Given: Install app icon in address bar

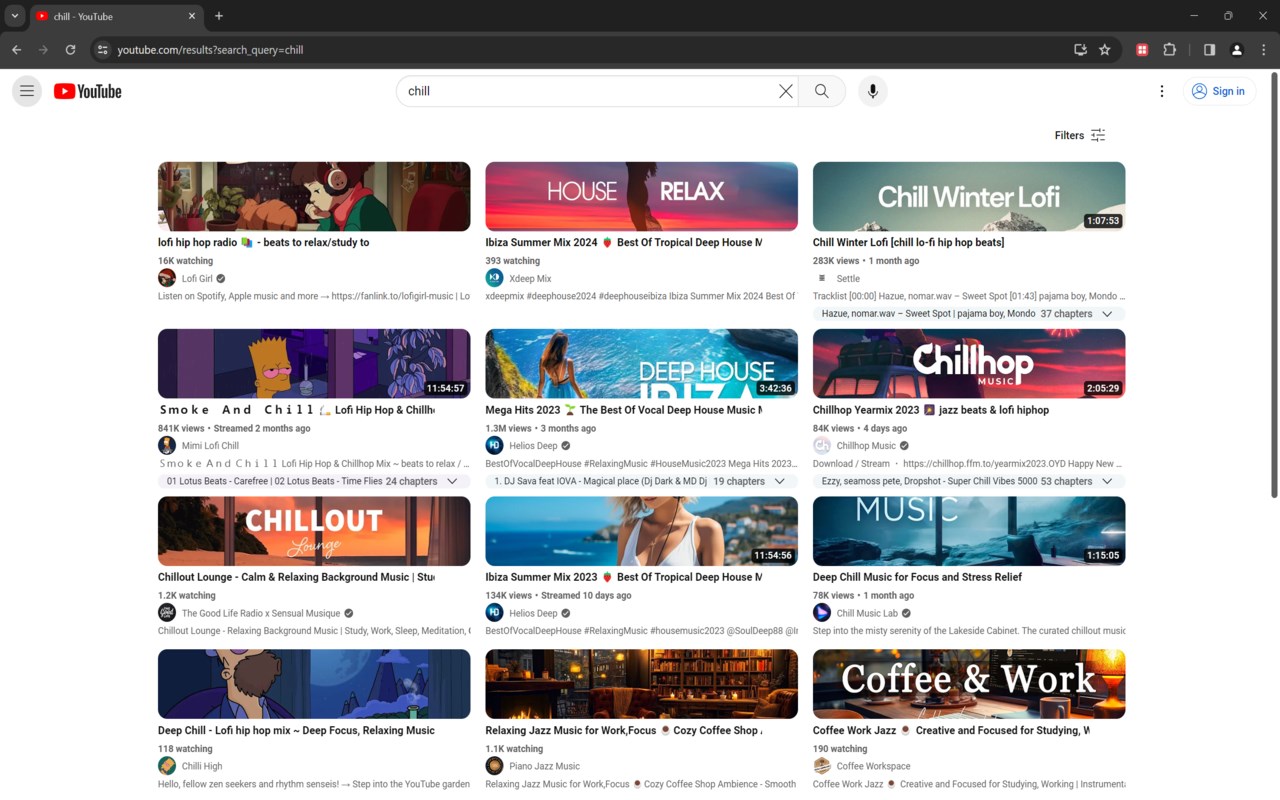Looking at the screenshot, I should click(x=1080, y=50).
